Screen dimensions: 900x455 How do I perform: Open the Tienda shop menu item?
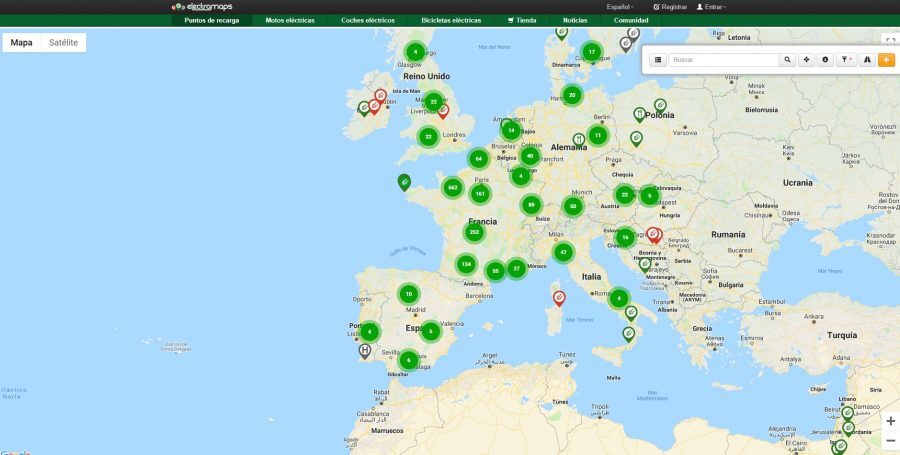pyautogui.click(x=522, y=21)
